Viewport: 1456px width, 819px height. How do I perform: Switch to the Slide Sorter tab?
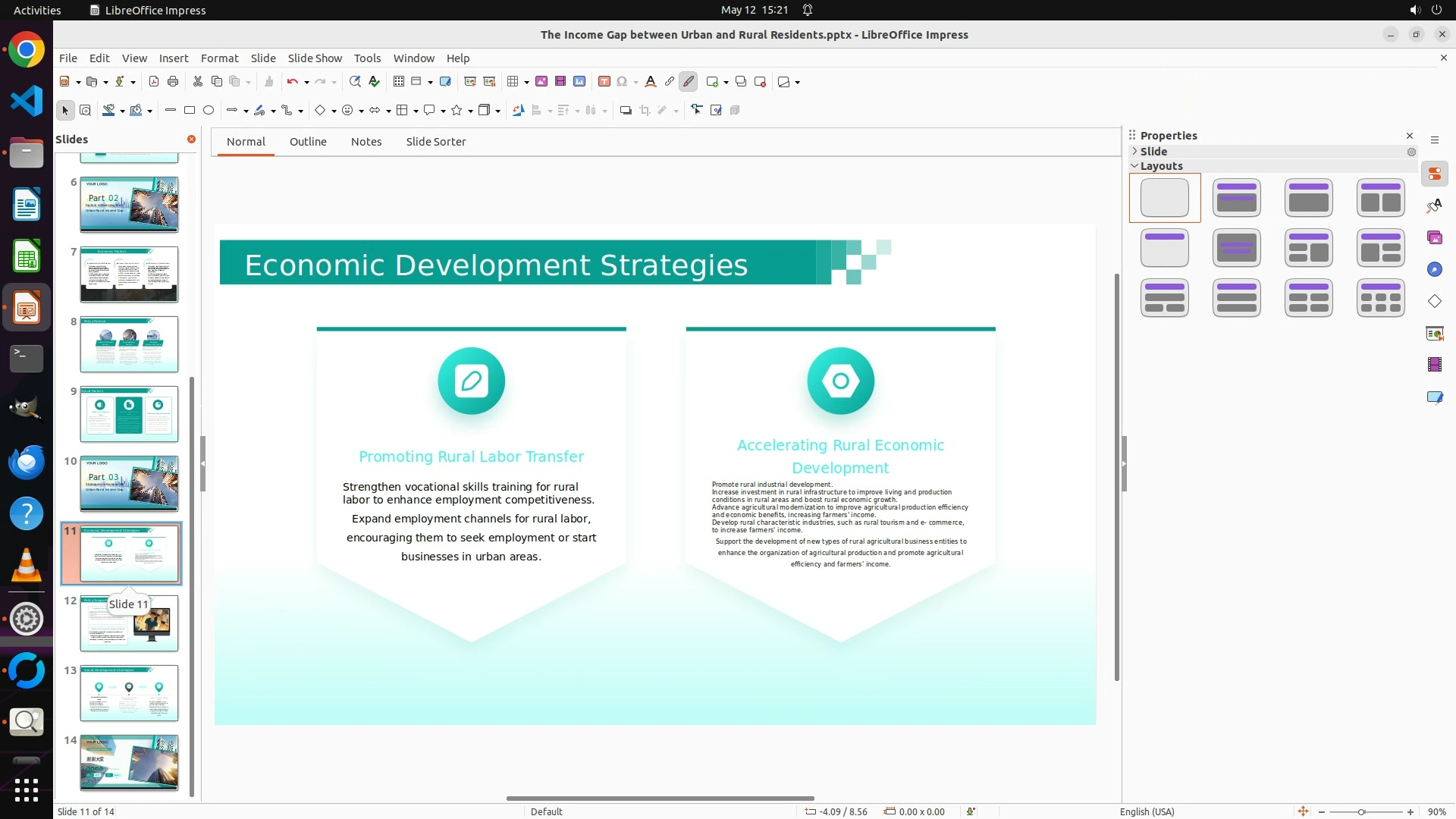pyautogui.click(x=435, y=142)
